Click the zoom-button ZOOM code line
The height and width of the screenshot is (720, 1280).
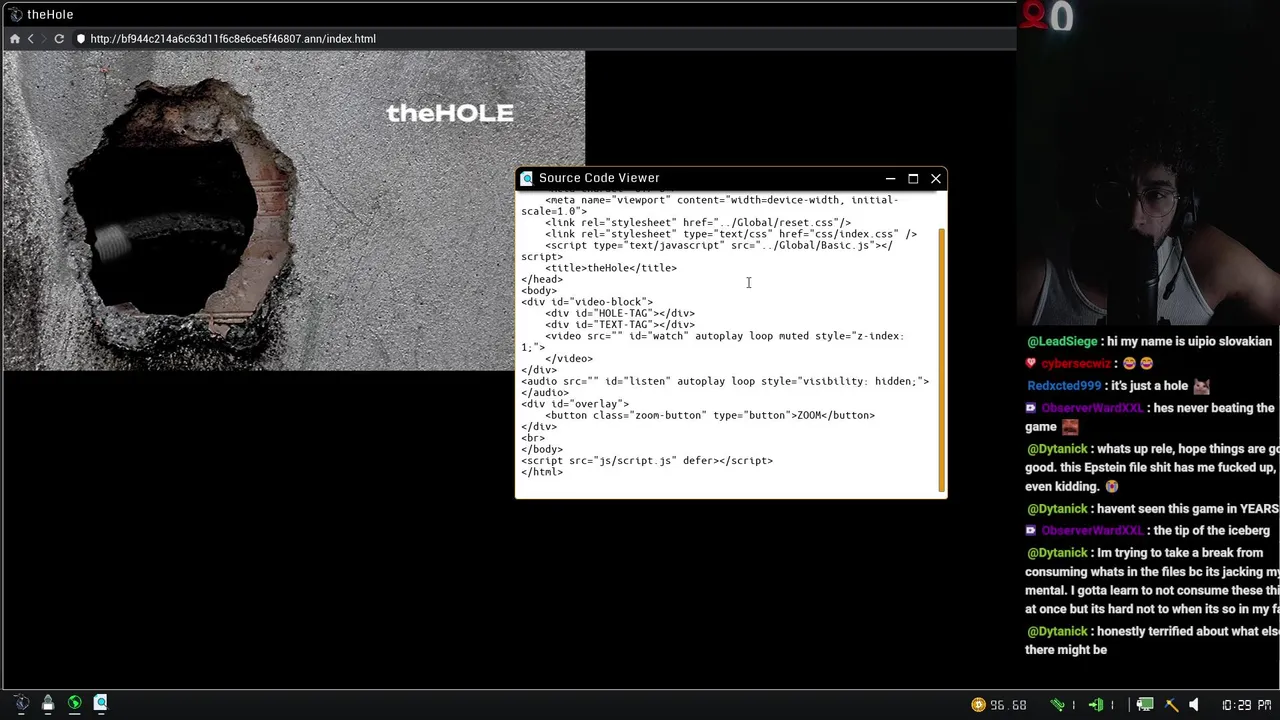point(710,415)
